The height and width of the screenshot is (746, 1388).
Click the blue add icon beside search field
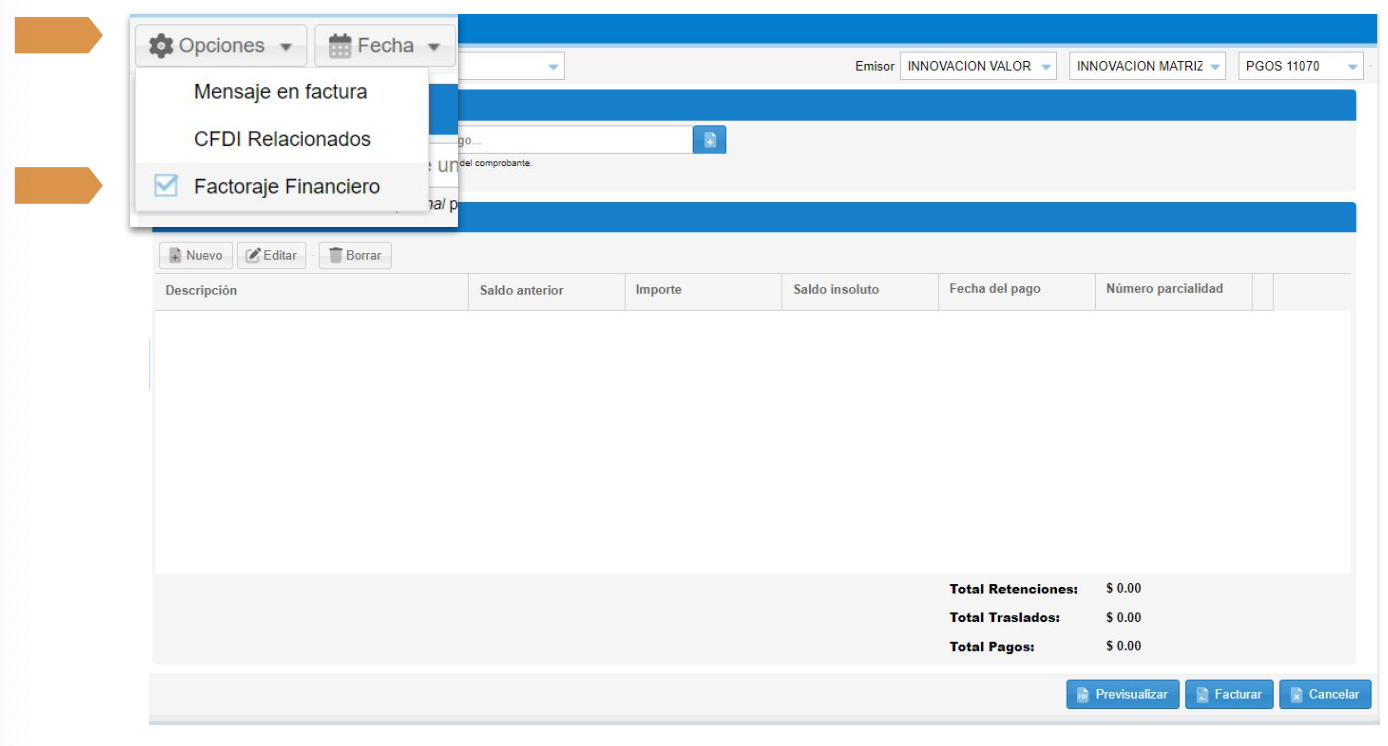coord(709,140)
